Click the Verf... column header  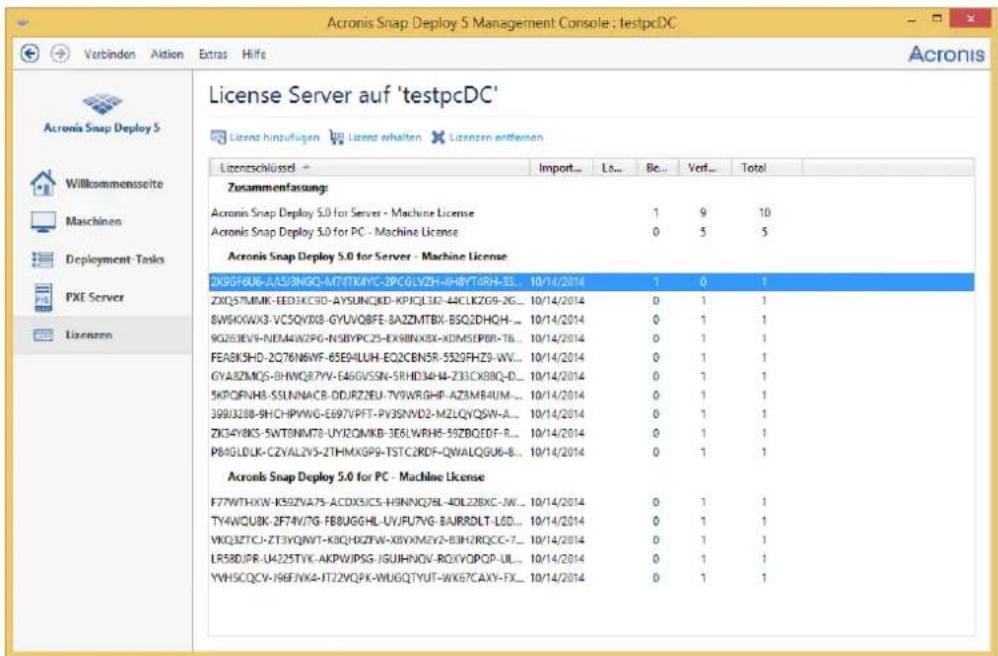click(705, 168)
